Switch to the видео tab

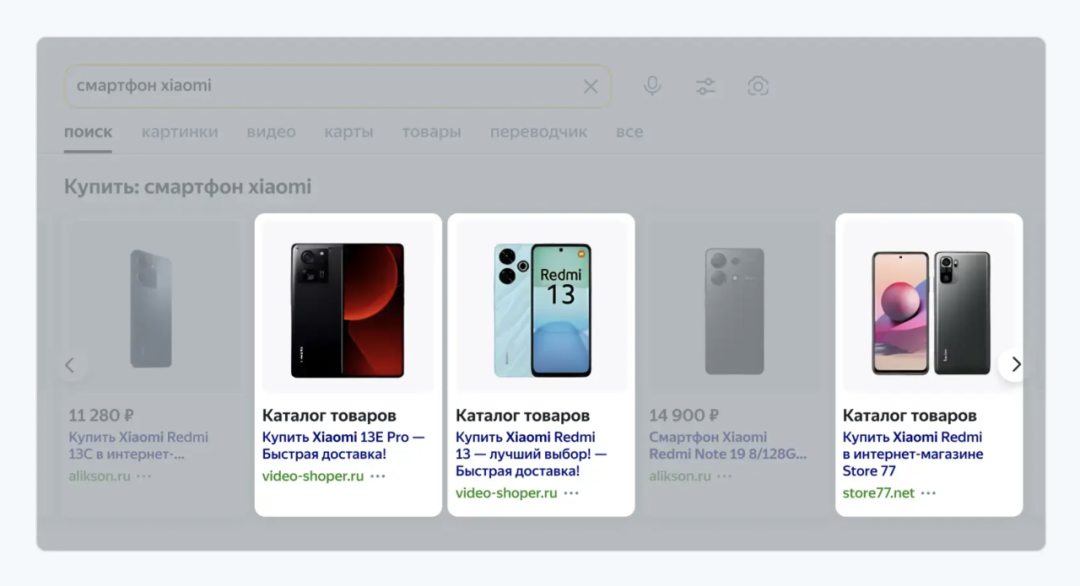271,131
